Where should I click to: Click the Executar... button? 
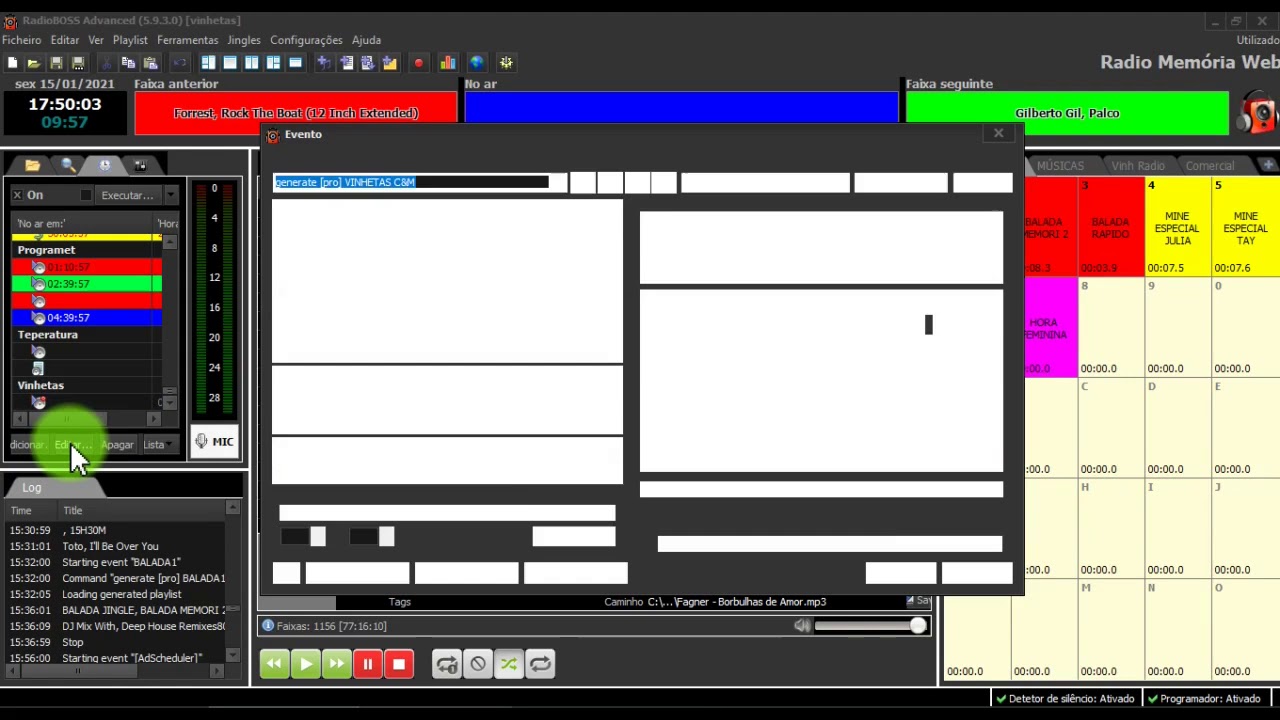[x=127, y=195]
